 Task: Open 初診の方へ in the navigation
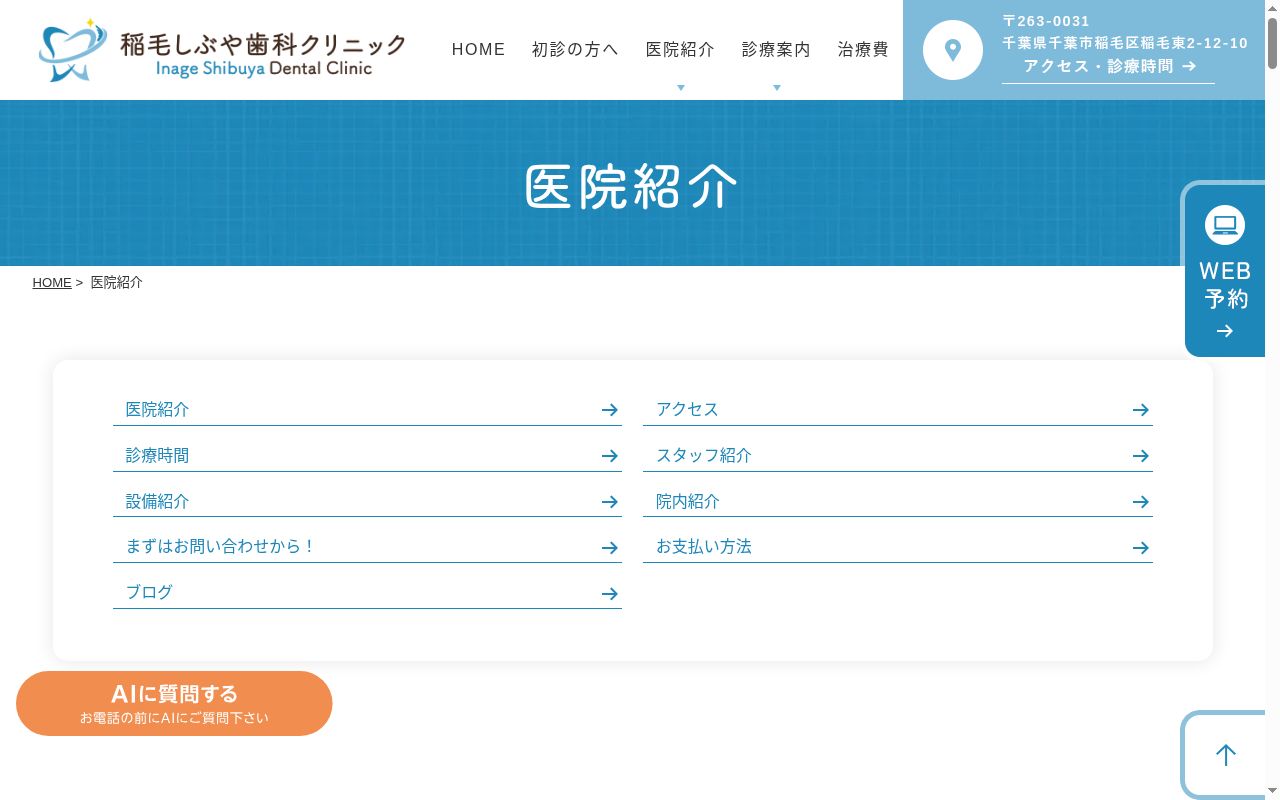575,50
